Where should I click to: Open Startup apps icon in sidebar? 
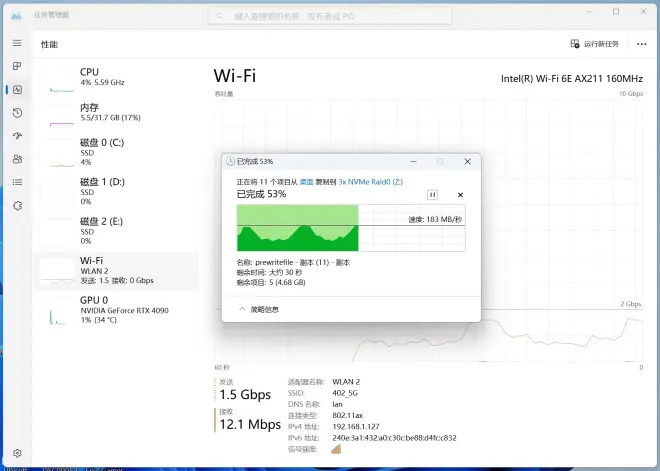(17, 136)
